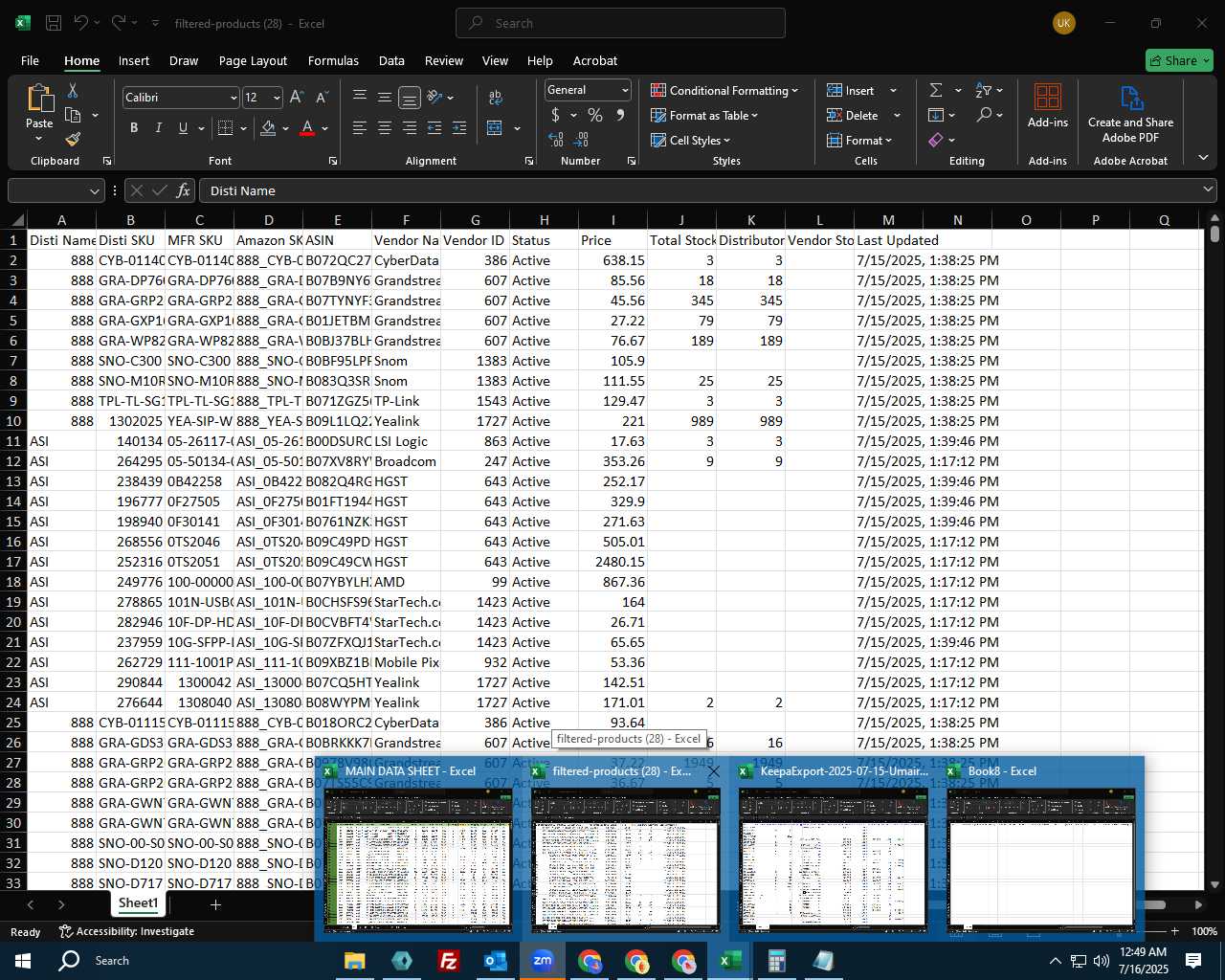Image resolution: width=1225 pixels, height=980 pixels.
Task: Click Create and Share Adobe PDF
Action: pyautogui.click(x=1130, y=114)
